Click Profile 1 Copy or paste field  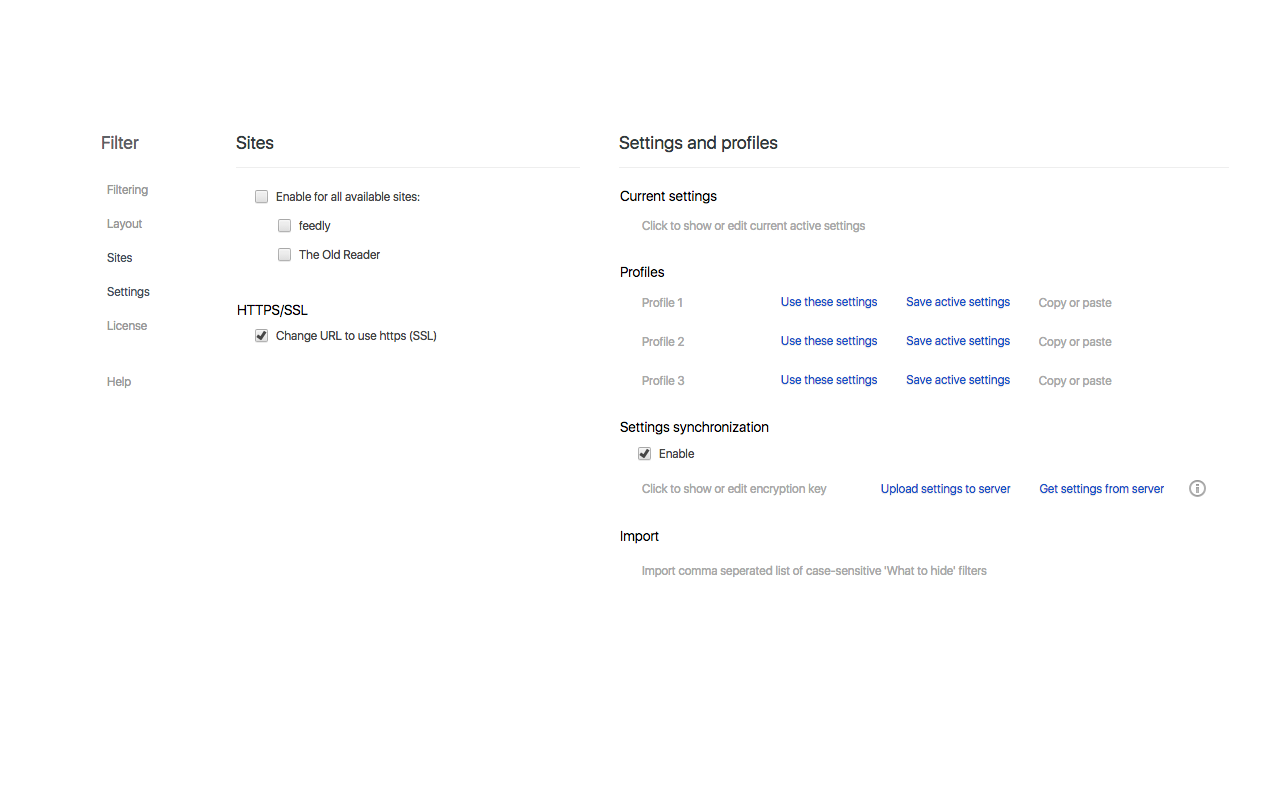(1075, 303)
